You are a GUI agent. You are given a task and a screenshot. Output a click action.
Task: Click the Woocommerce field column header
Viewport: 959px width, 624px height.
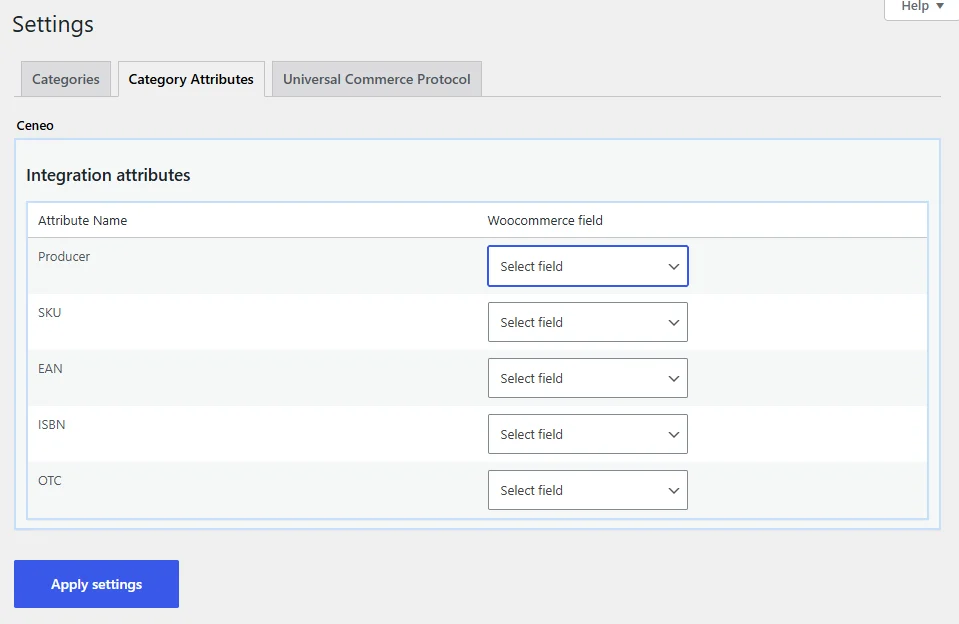pyautogui.click(x=545, y=220)
